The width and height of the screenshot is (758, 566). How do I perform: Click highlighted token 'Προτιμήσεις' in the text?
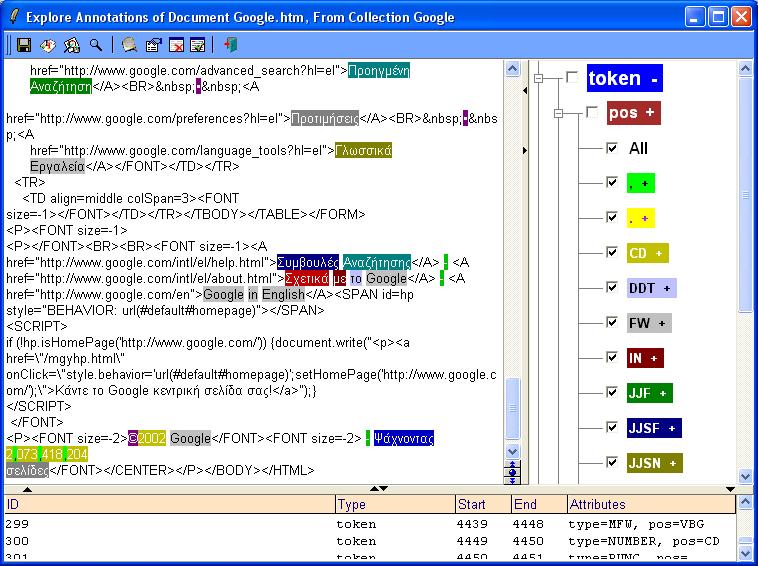coord(325,118)
